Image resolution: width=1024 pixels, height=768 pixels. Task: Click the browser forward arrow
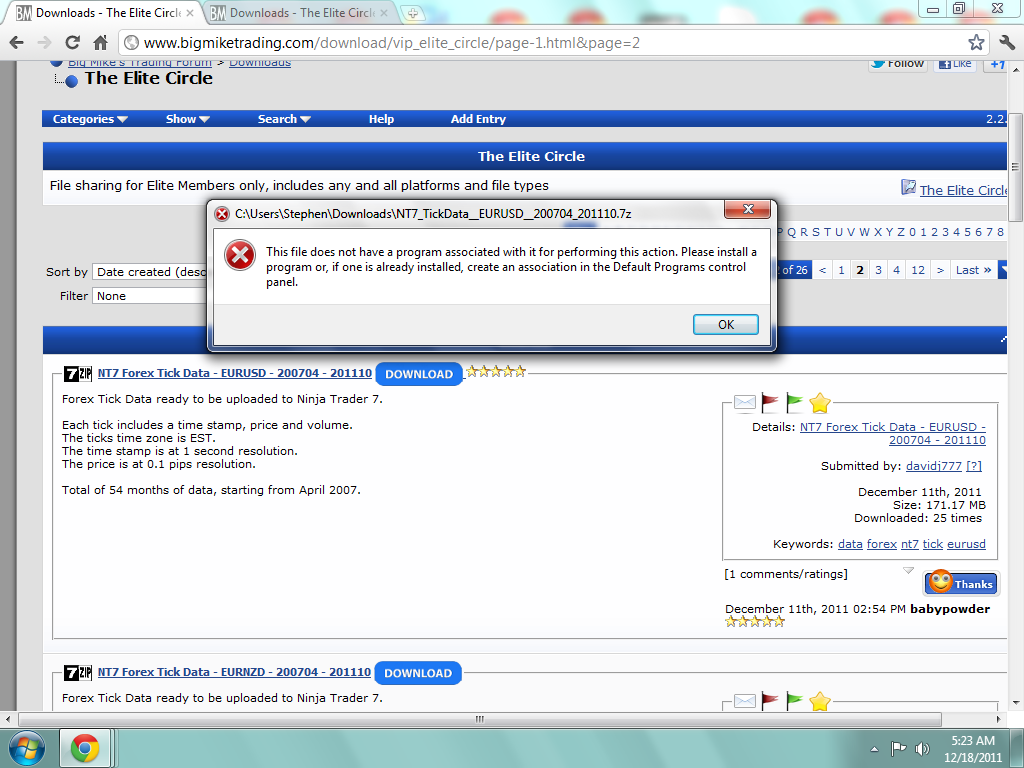point(44,43)
